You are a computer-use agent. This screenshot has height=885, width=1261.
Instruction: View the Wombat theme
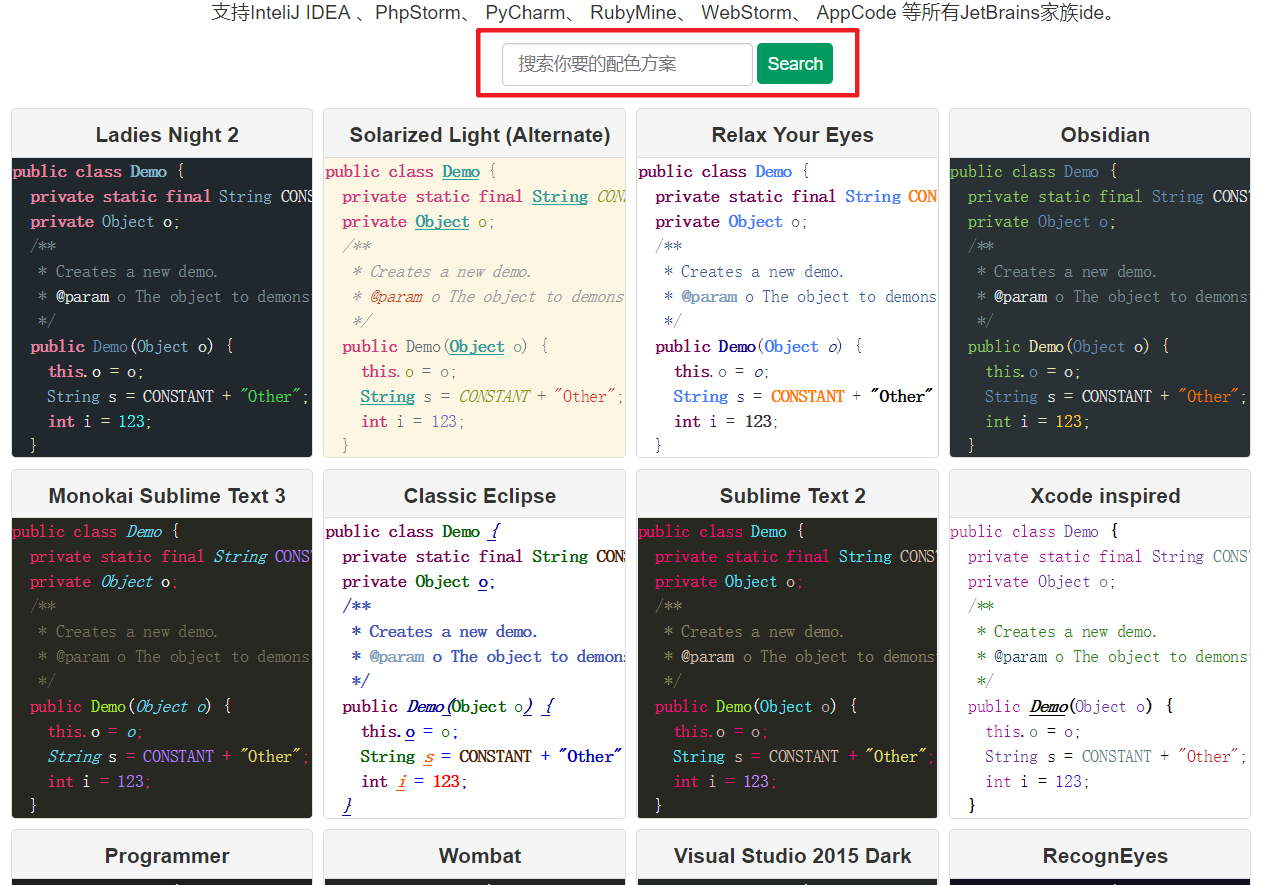coord(479,855)
